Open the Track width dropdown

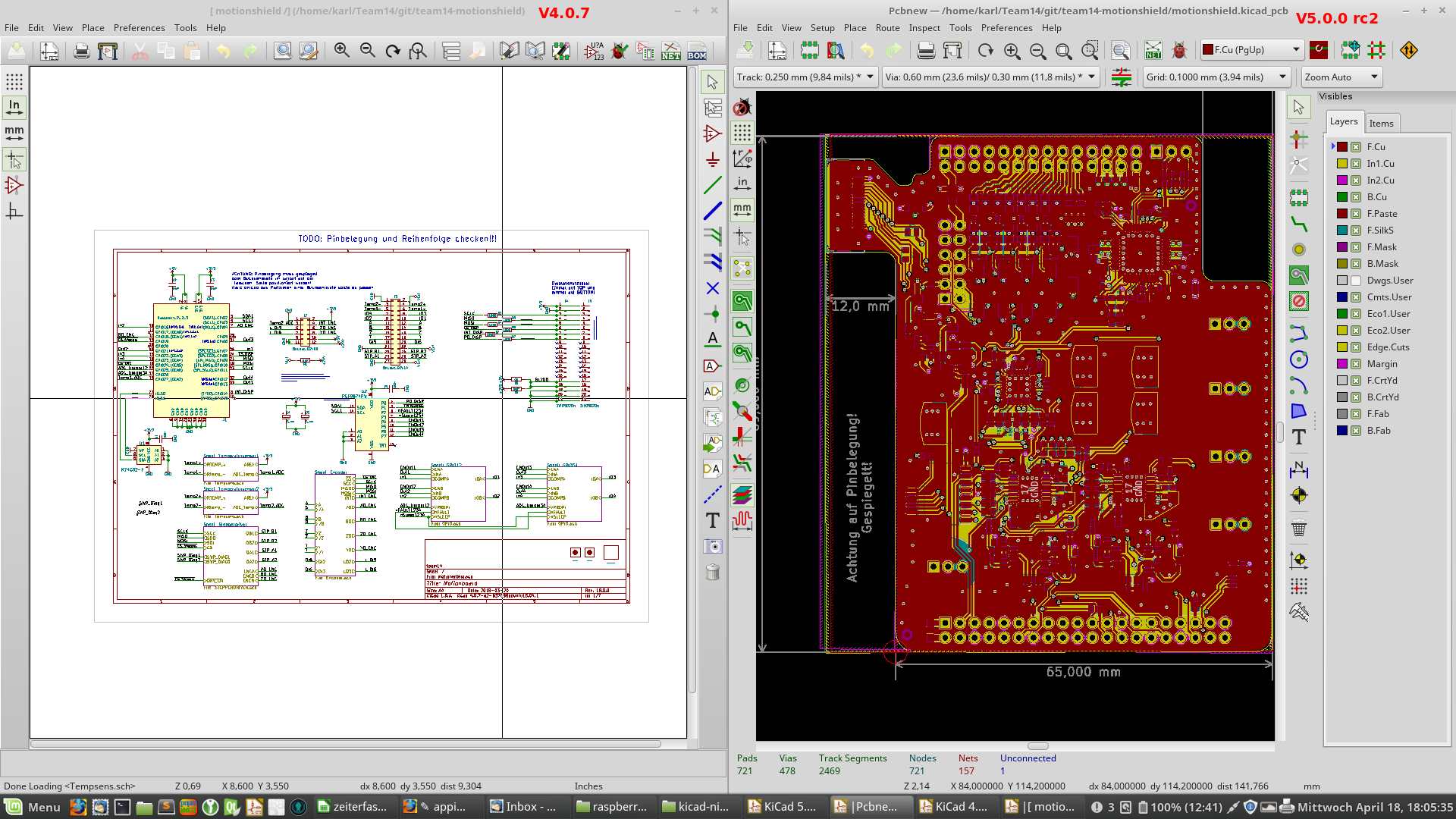click(805, 77)
